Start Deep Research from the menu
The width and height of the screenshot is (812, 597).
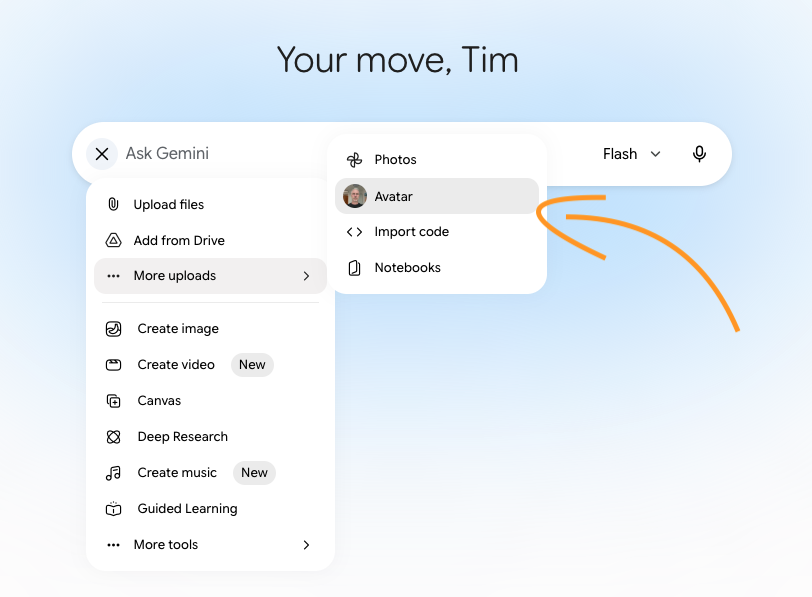pos(210,437)
